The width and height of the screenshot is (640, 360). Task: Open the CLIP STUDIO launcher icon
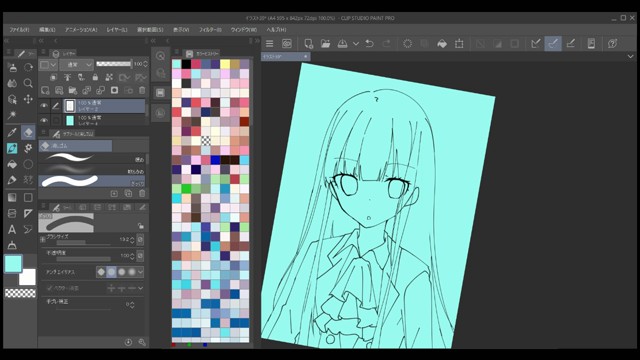click(287, 44)
